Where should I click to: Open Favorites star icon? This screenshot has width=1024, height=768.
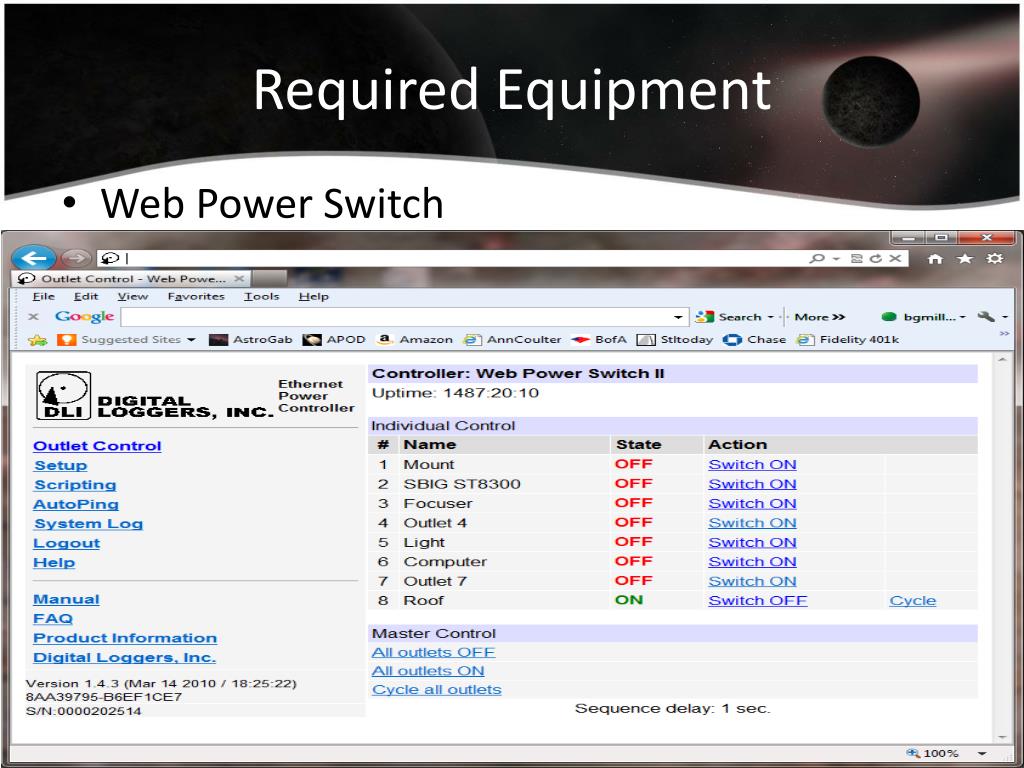point(965,259)
